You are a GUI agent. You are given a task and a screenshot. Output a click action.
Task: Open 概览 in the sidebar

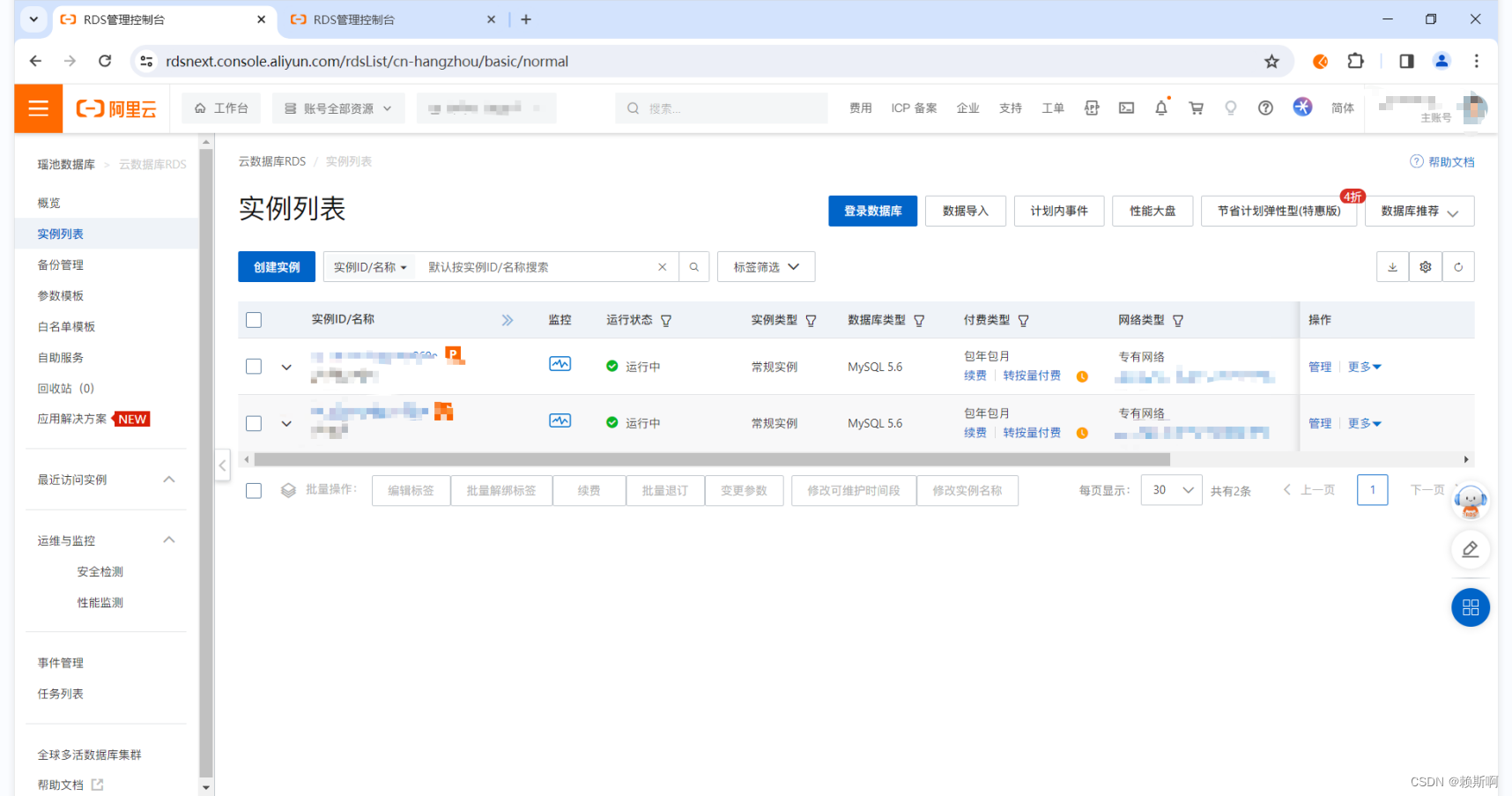(49, 203)
